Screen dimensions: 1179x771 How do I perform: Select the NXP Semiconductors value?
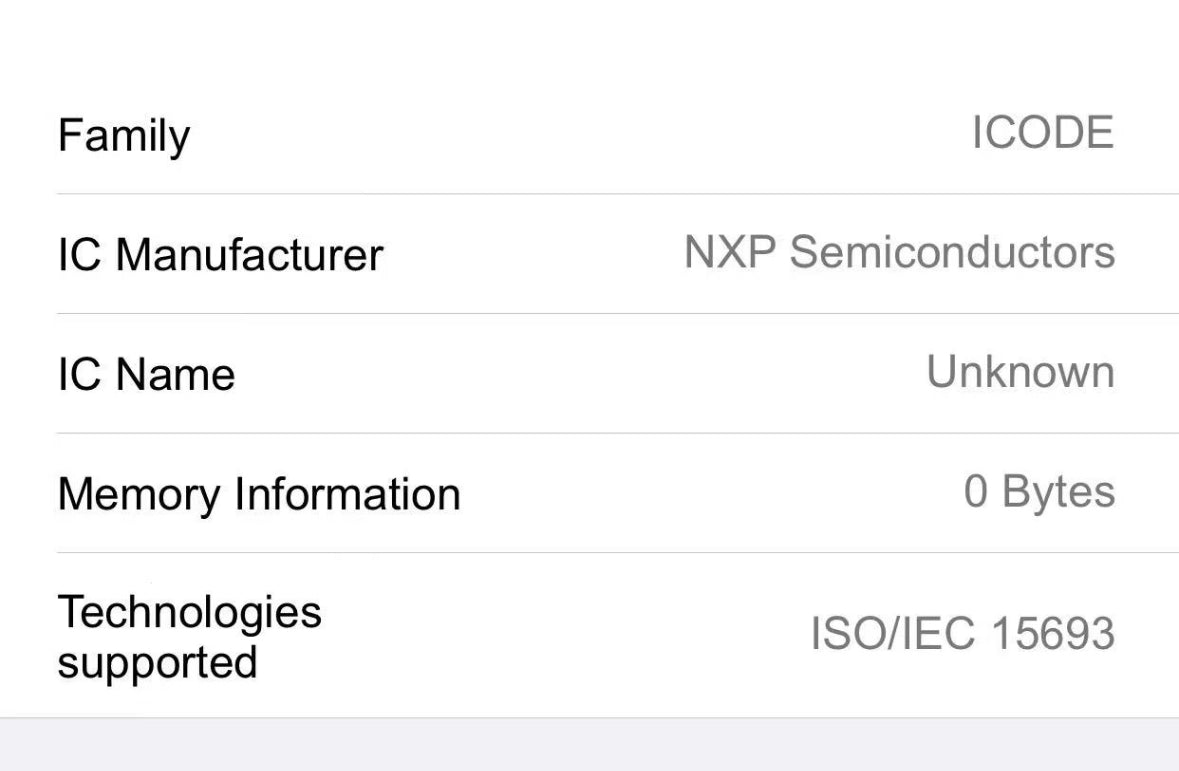pyautogui.click(x=899, y=252)
